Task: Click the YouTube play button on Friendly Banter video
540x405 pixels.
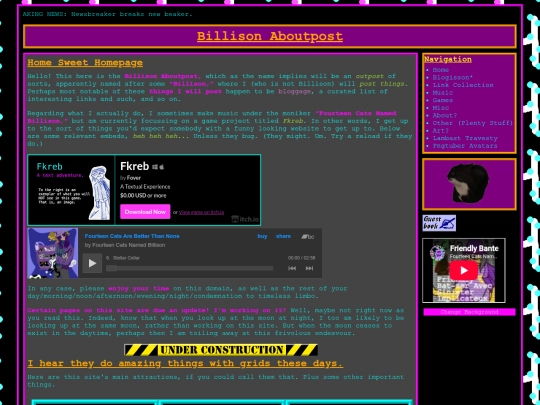Action: tap(464, 270)
